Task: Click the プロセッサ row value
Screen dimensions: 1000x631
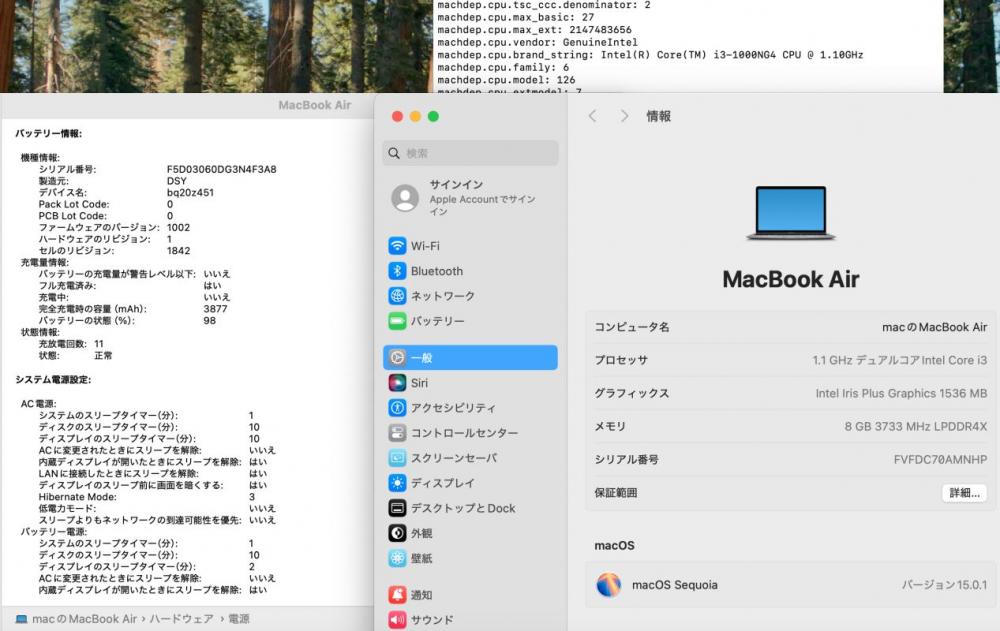Action: click(x=899, y=360)
